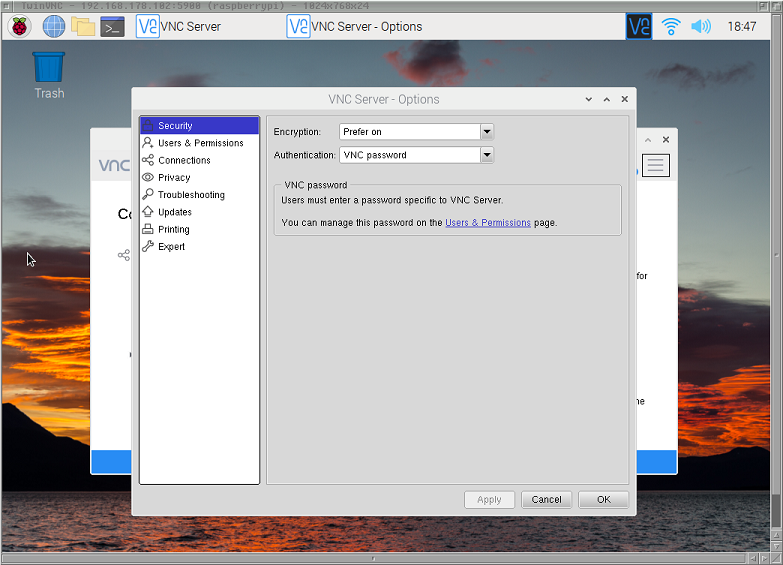Close the background VNC Server window
This screenshot has height=565, width=783.
pos(666,140)
